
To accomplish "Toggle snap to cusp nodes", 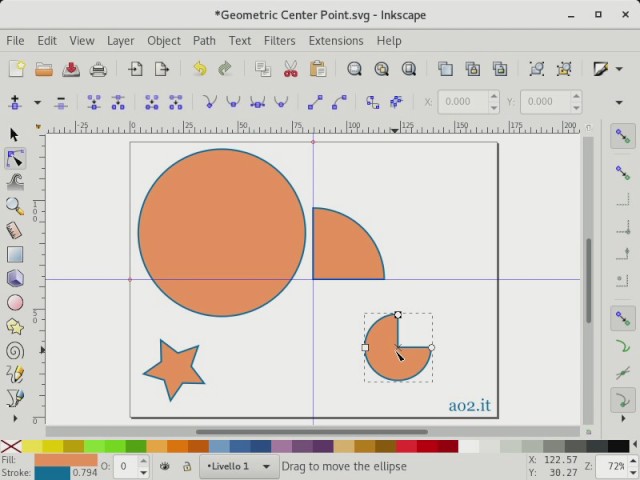I will click(623, 400).
